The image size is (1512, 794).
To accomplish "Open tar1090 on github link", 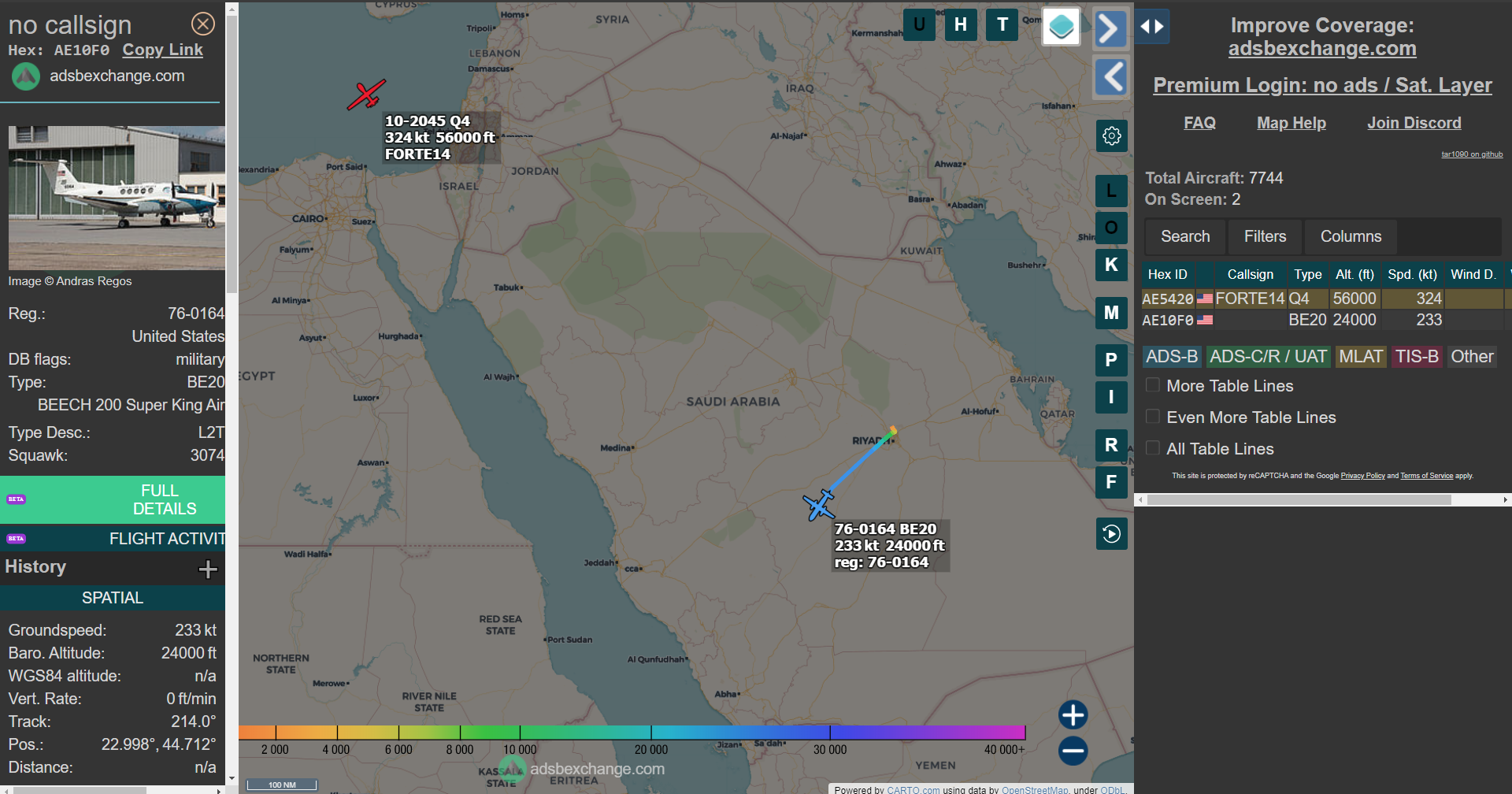I will (1472, 154).
